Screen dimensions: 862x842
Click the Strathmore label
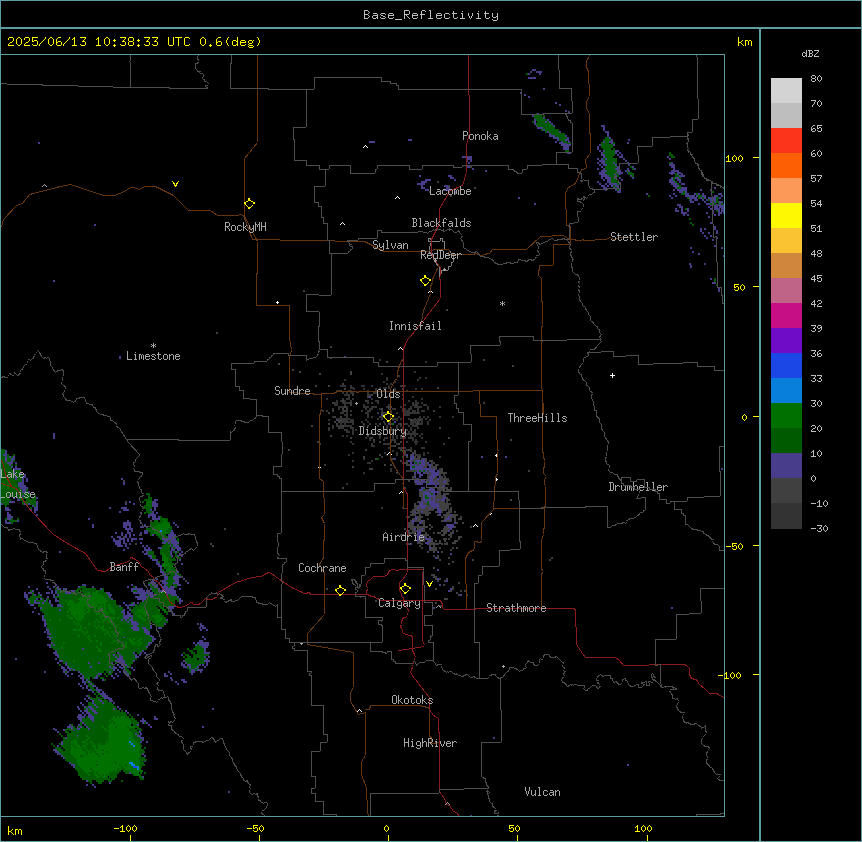[x=516, y=608]
